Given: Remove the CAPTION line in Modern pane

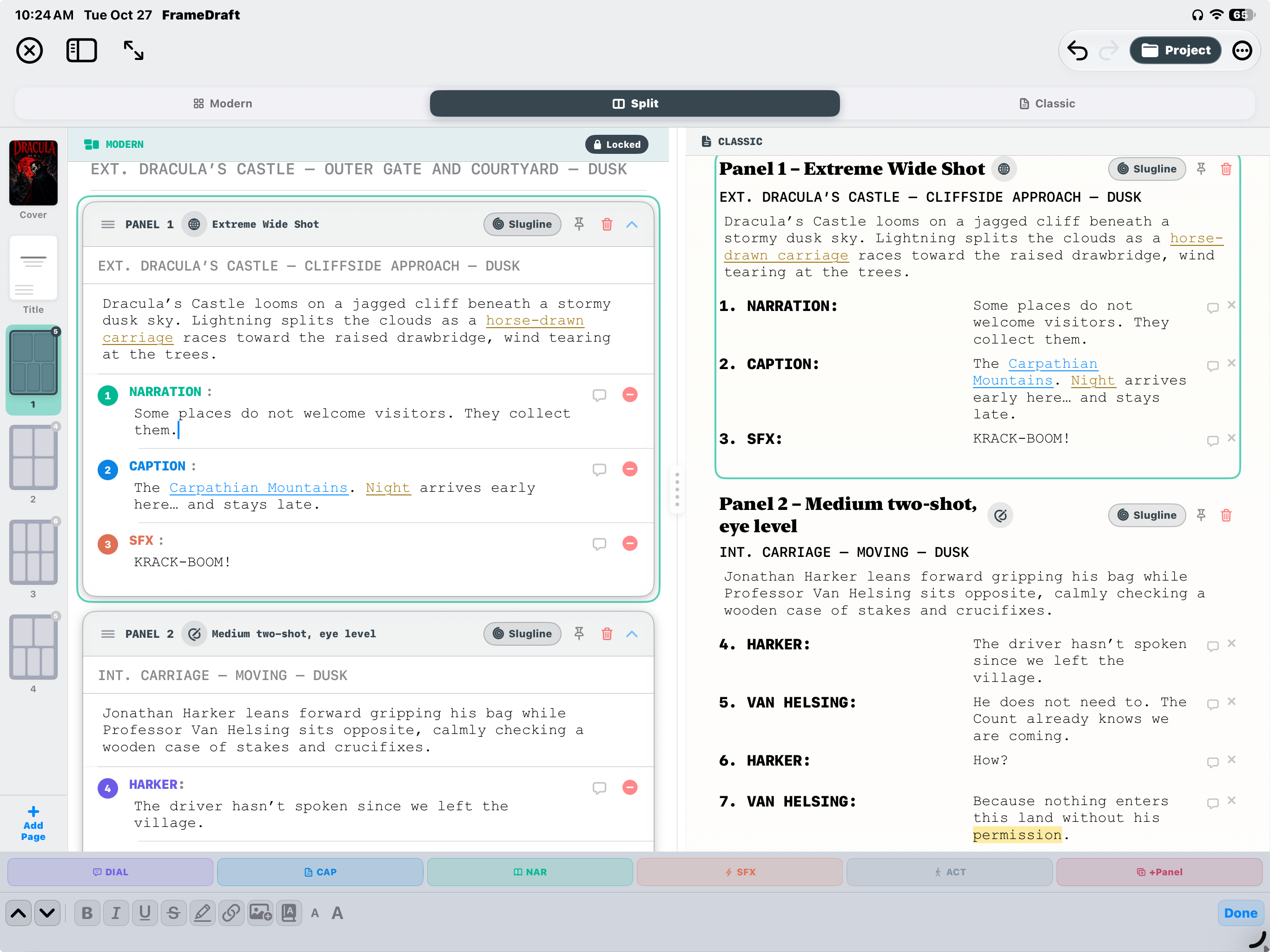Looking at the screenshot, I should click(x=630, y=469).
